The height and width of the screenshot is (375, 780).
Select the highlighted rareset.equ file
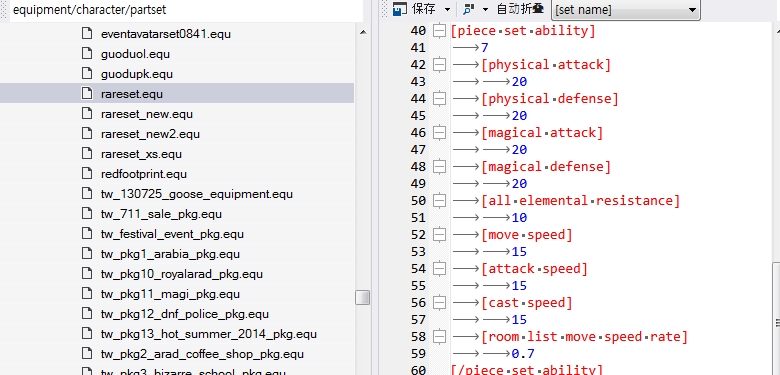point(132,94)
